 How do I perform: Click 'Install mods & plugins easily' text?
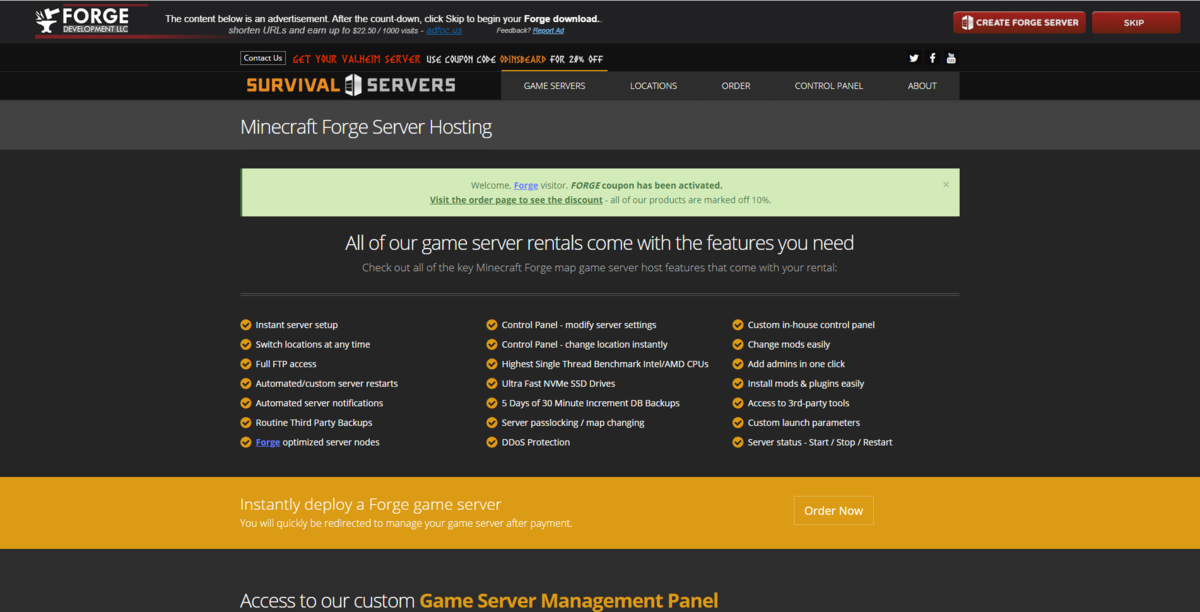(806, 384)
